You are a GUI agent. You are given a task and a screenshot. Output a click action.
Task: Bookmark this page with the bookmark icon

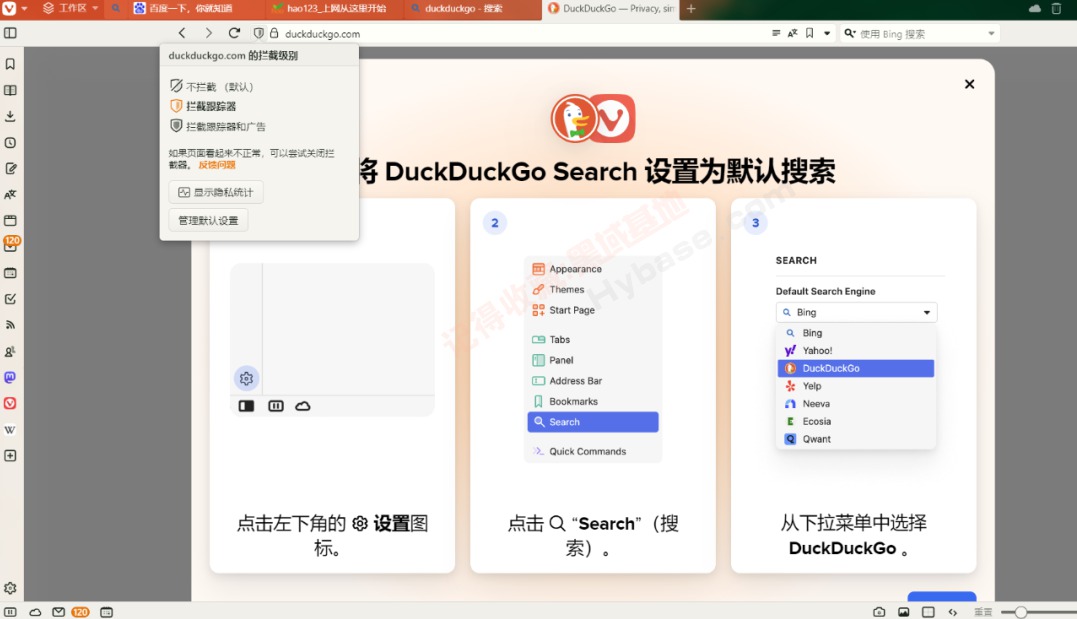tap(810, 33)
